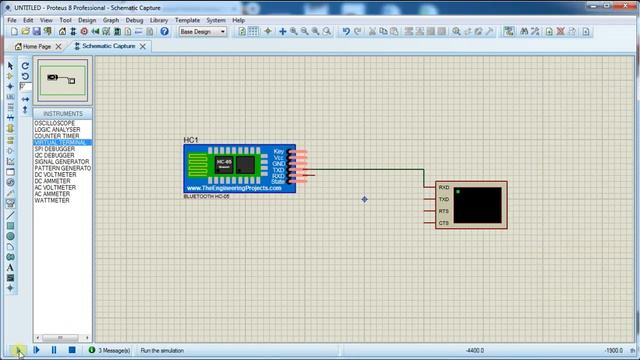Switch to the Home Page tab

pyautogui.click(x=37, y=47)
